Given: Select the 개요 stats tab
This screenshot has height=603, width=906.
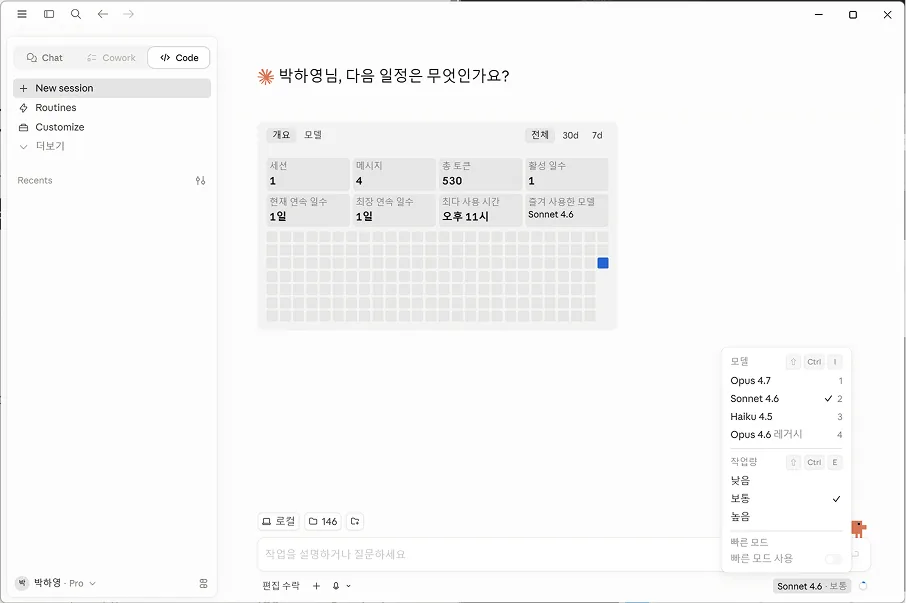Looking at the screenshot, I should tap(281, 135).
